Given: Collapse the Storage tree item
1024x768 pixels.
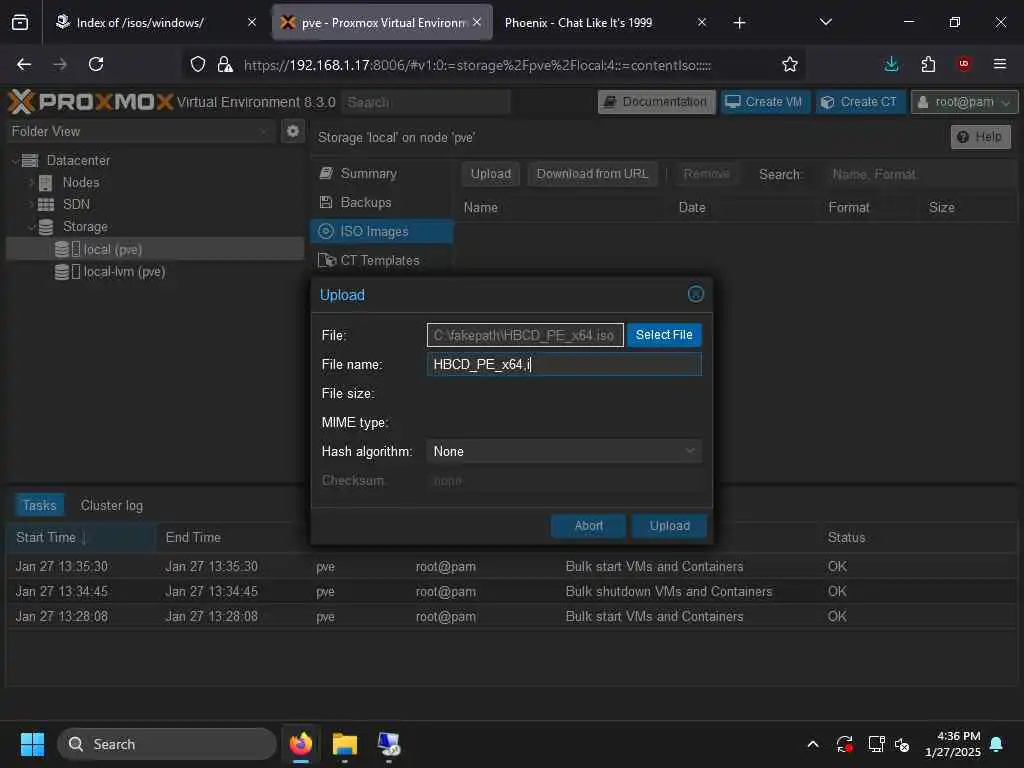Looking at the screenshot, I should pos(31,227).
